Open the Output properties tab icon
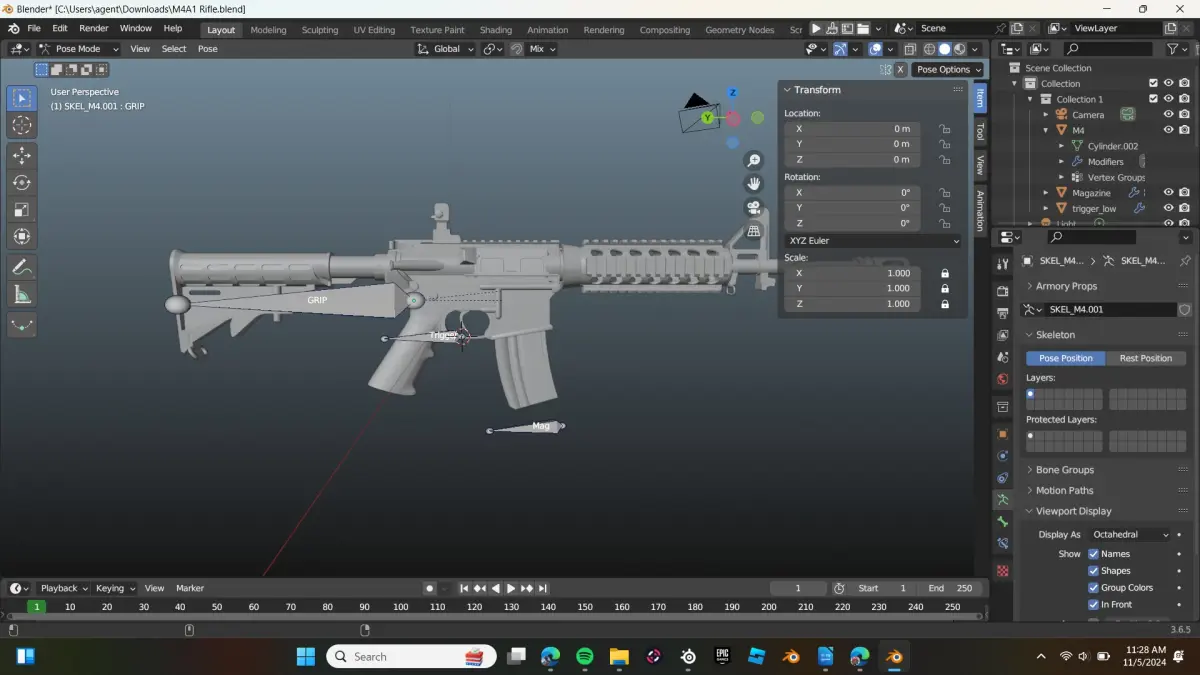Image resolution: width=1200 pixels, height=675 pixels. [1003, 313]
